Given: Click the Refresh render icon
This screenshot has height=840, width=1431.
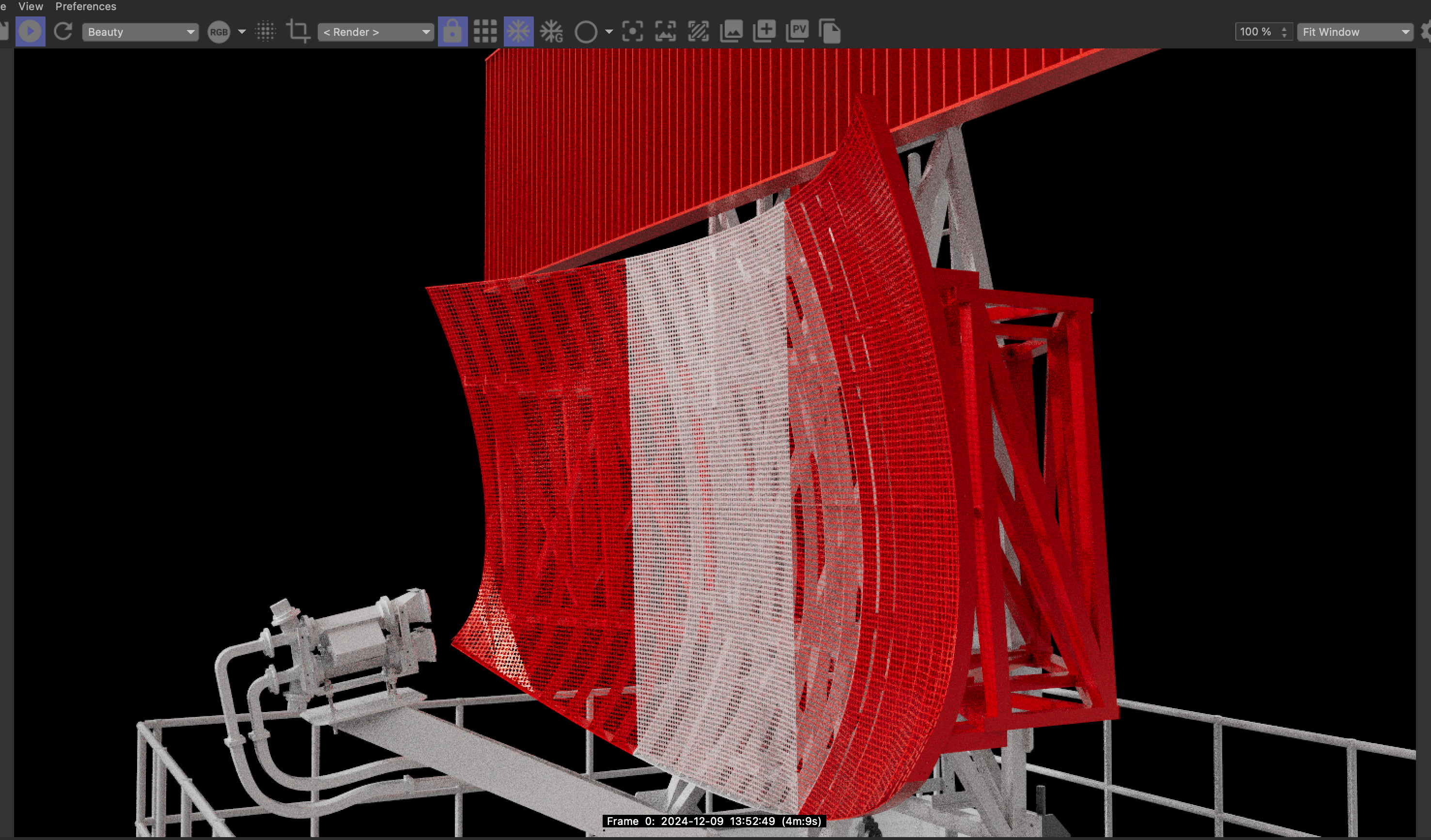Looking at the screenshot, I should 63,31.
